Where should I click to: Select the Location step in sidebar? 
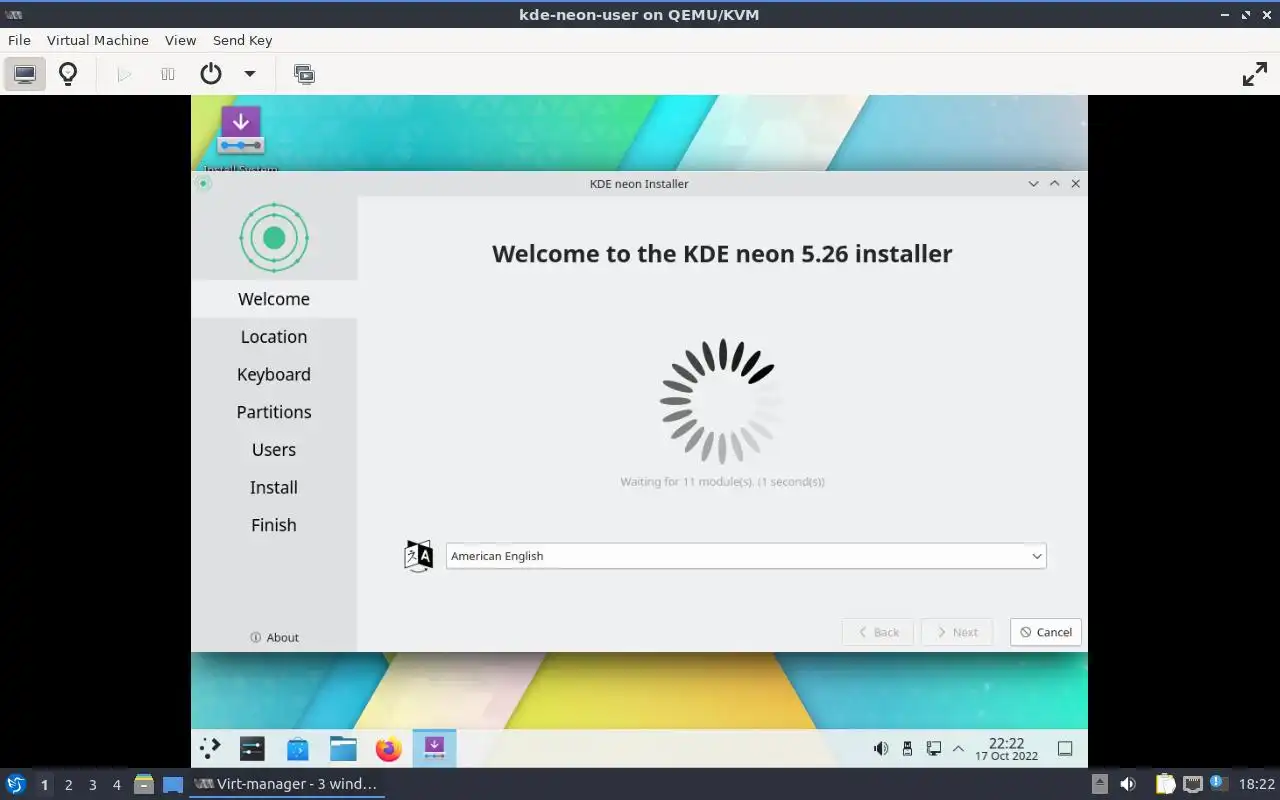tap(274, 337)
